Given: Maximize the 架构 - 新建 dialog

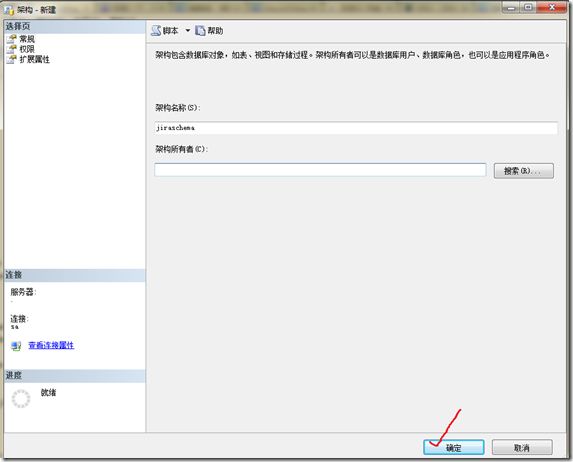Looking at the screenshot, I should pos(528,7).
